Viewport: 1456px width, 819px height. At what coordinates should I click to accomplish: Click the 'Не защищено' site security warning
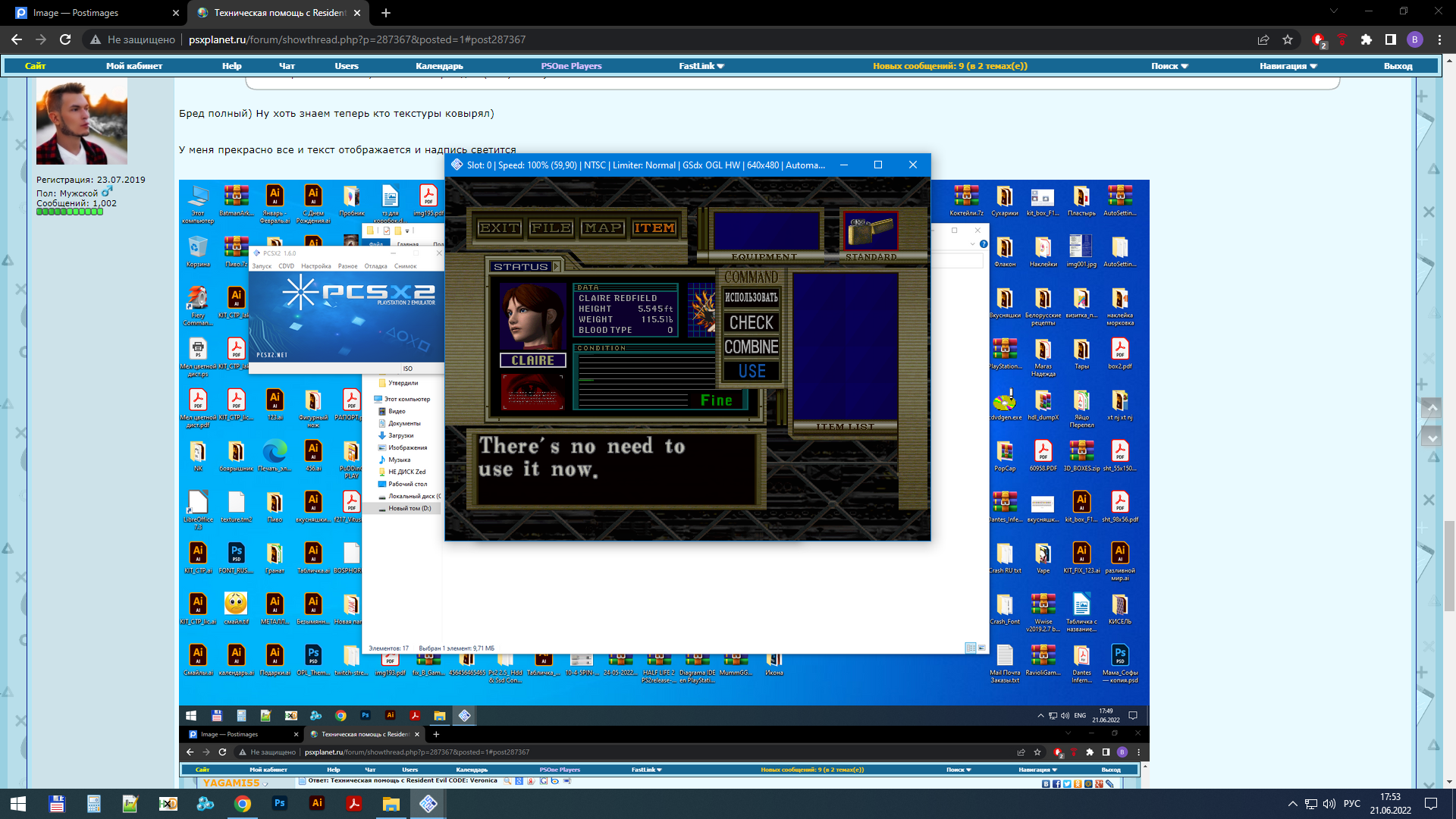click(x=133, y=39)
